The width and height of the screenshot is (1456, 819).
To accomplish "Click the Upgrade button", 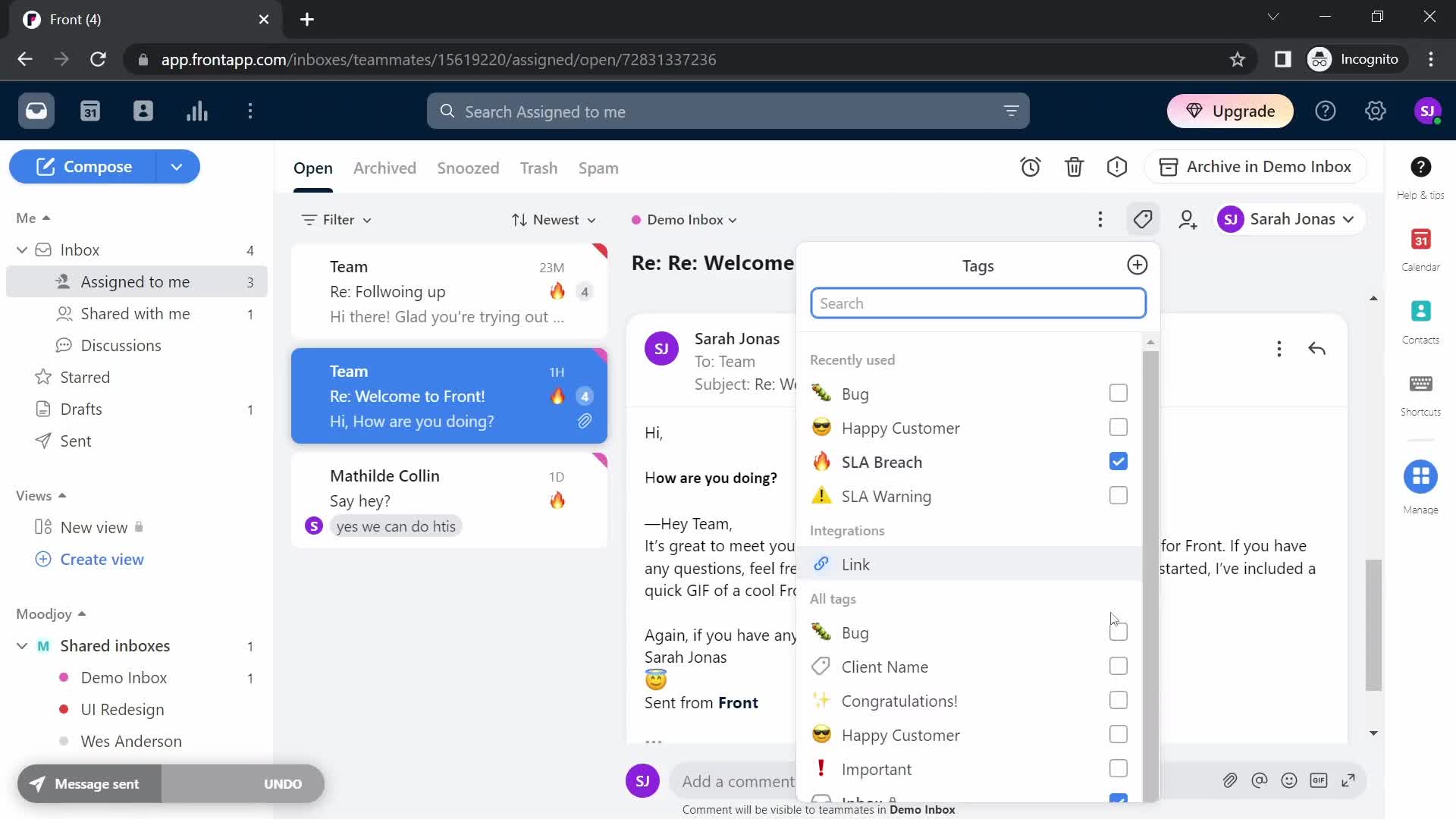I will click(1230, 111).
